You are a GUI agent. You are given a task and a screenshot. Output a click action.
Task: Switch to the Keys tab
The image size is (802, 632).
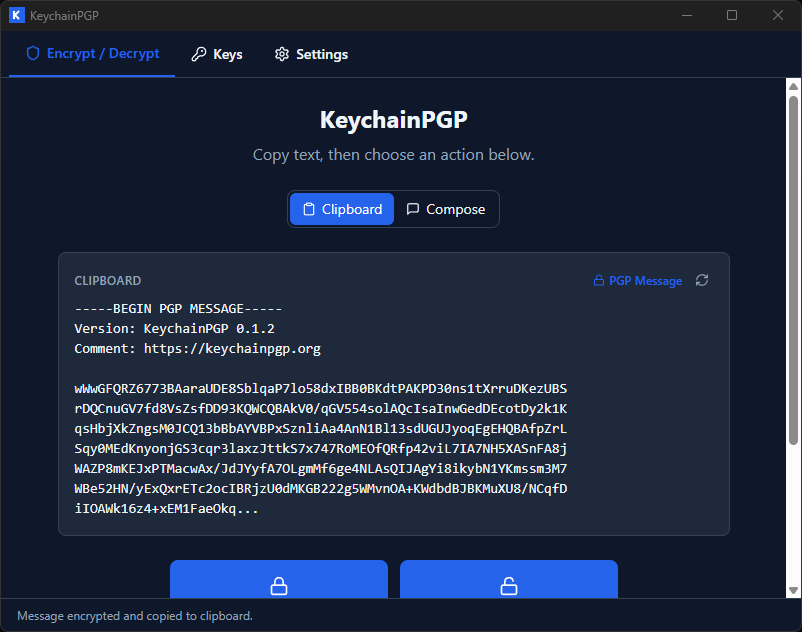click(x=216, y=54)
